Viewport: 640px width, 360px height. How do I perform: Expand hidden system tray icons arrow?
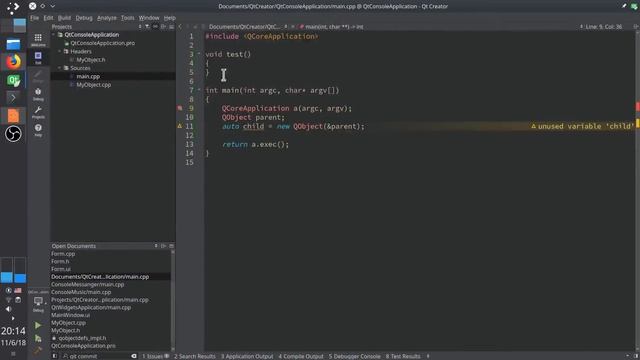point(13,318)
